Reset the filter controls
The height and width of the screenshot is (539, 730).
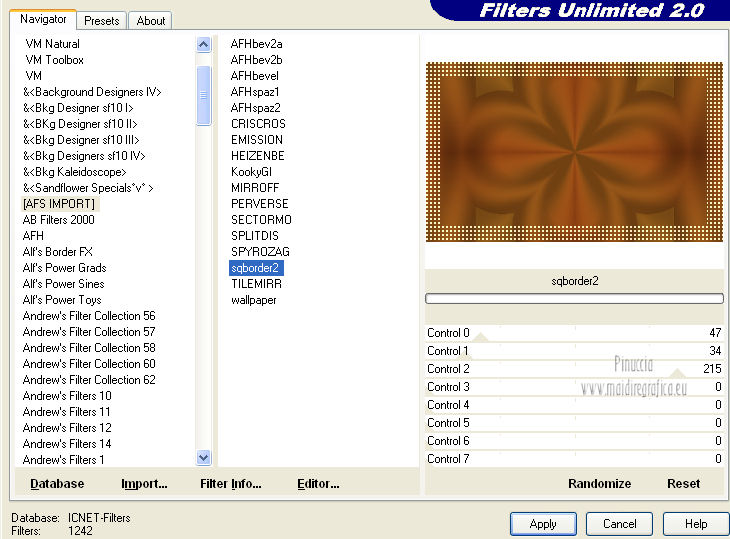click(683, 484)
